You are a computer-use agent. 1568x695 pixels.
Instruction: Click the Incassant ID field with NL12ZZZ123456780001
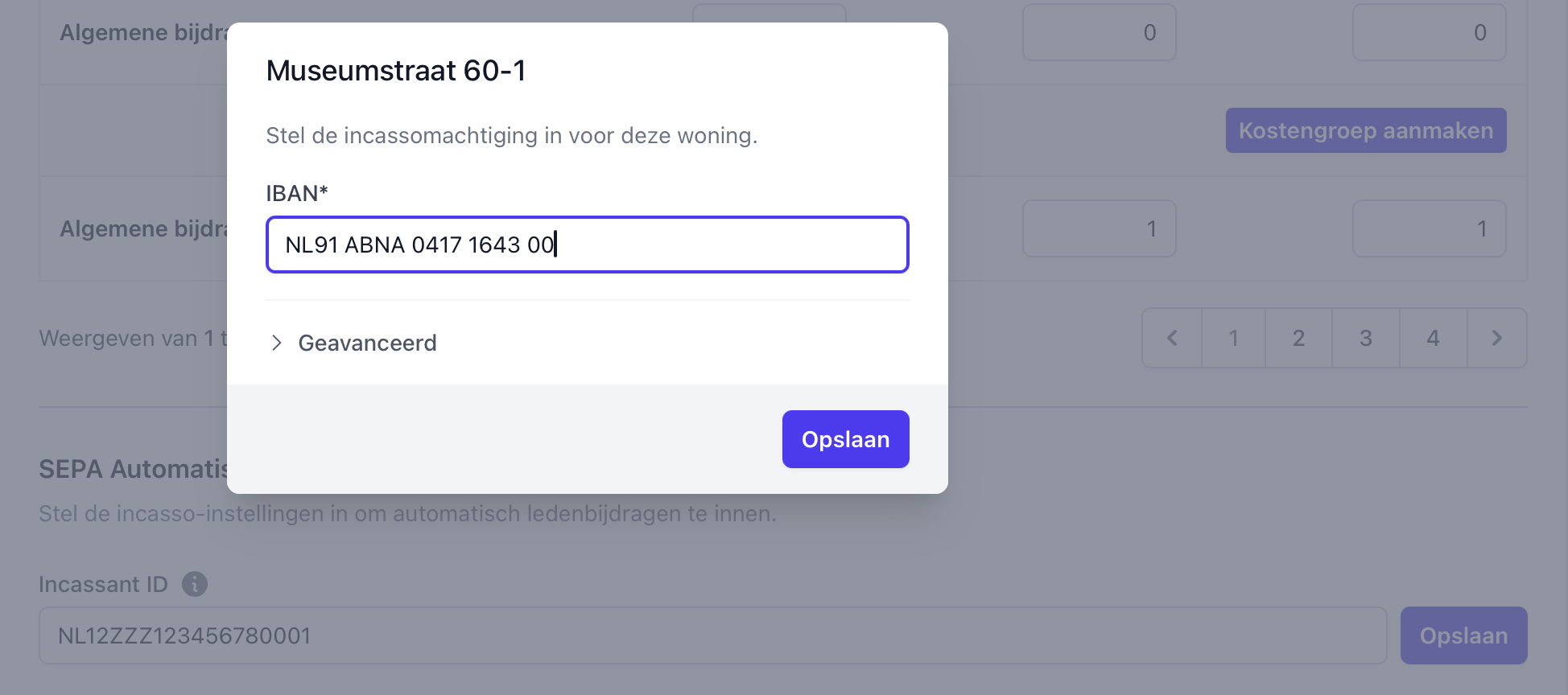click(712, 635)
